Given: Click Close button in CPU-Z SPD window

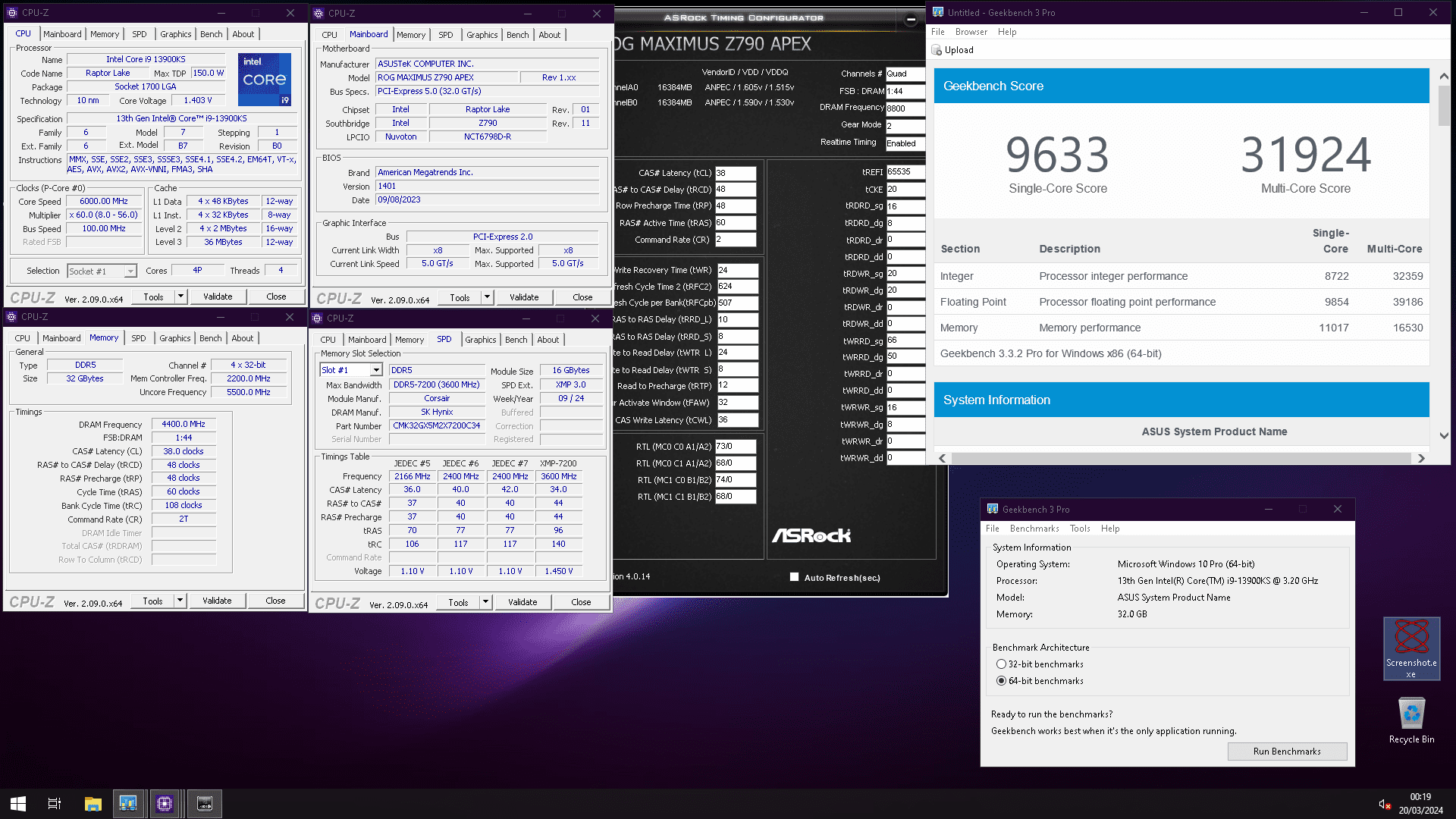Looking at the screenshot, I should [581, 602].
